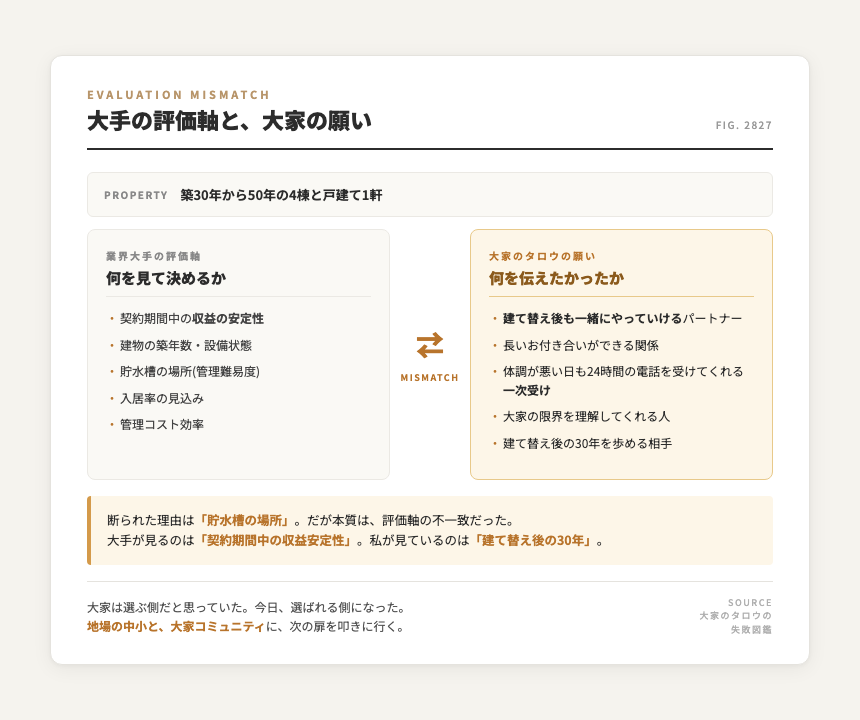The width and height of the screenshot is (860, 720).
Task: Click the phrase 次の扉を叩きに行く
Action: (343, 627)
